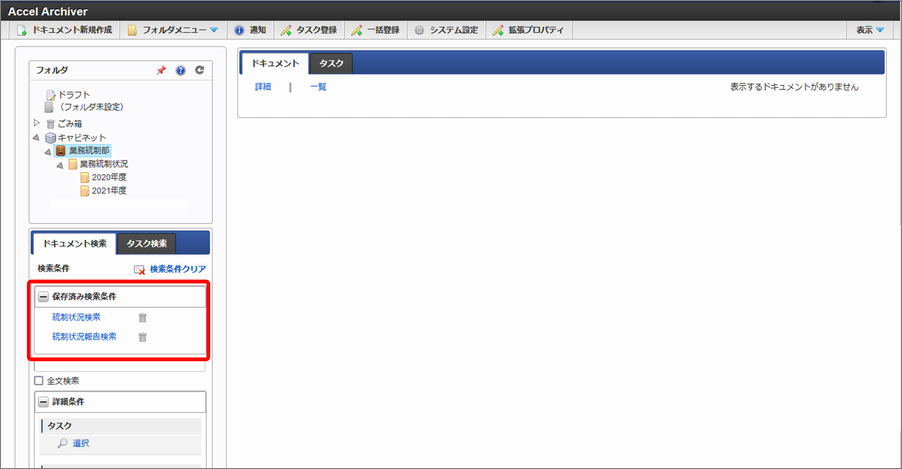
Task: Open the 2021年度 folder
Action: pos(103,190)
